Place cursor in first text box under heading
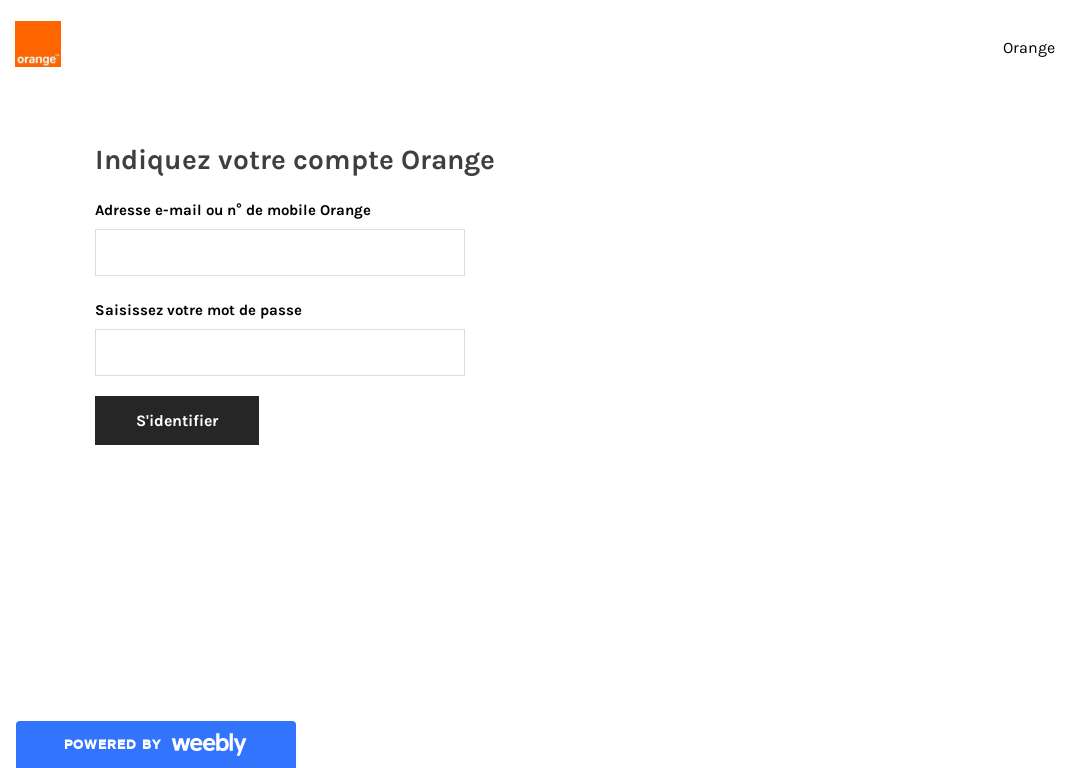Viewport: 1080px width, 768px height. [280, 253]
